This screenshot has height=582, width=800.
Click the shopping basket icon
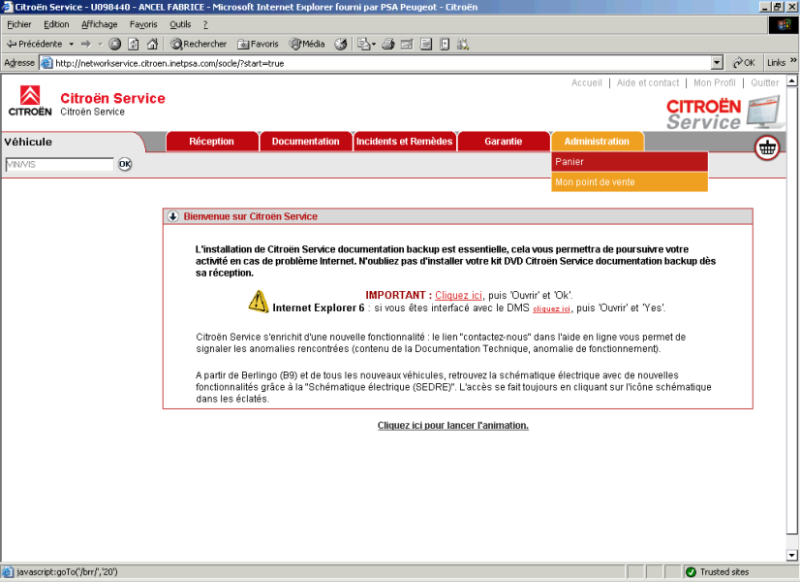click(x=767, y=147)
